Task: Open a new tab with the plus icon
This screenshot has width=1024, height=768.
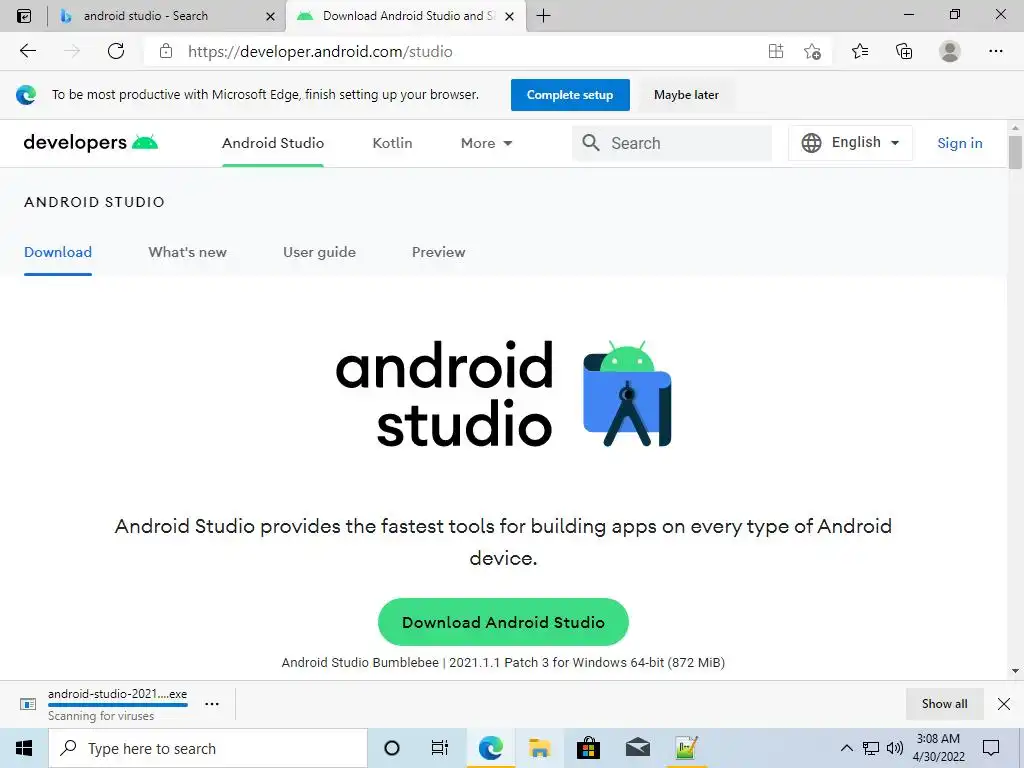Action: pos(543,16)
